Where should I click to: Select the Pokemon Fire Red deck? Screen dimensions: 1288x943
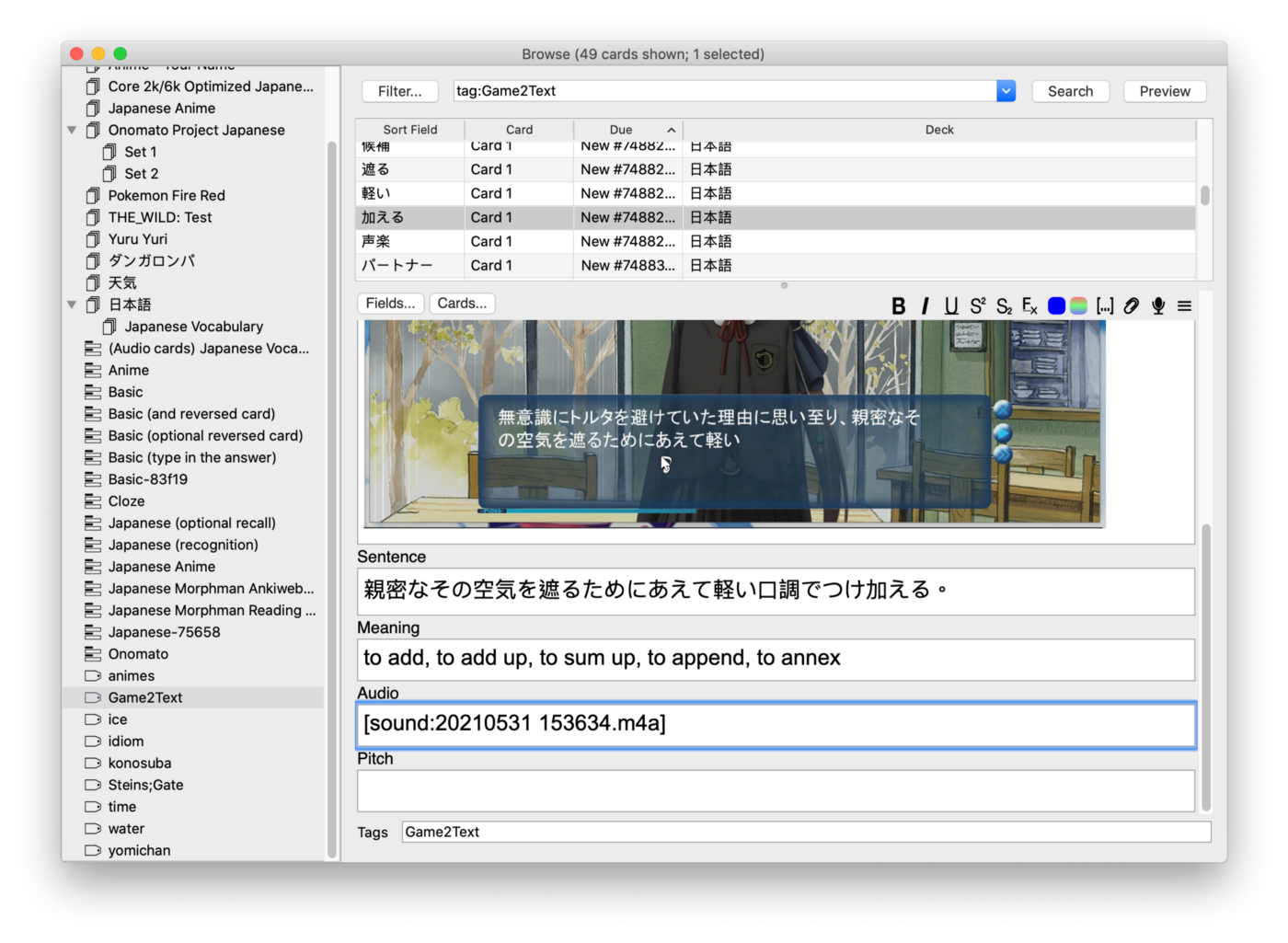(x=167, y=196)
